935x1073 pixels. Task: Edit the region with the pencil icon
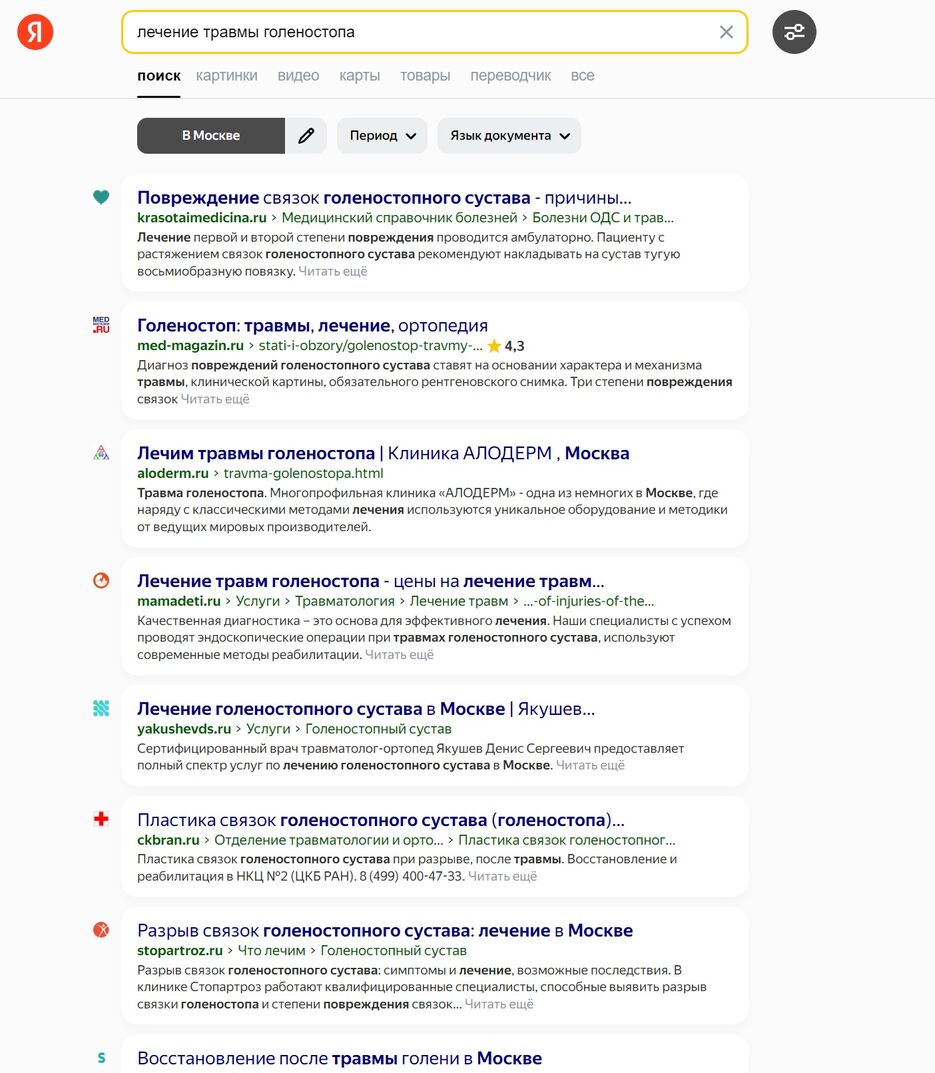pos(306,135)
